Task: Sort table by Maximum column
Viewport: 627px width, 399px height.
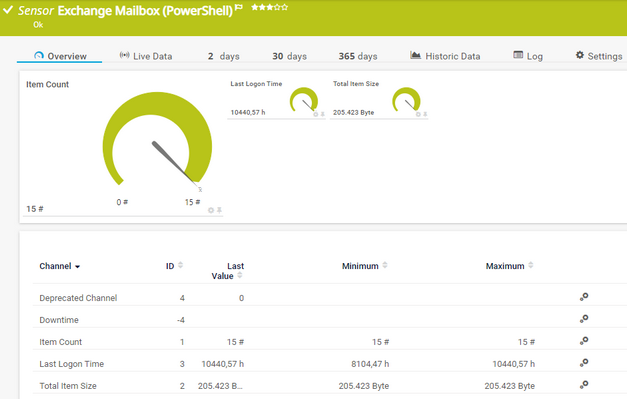Action: click(509, 266)
